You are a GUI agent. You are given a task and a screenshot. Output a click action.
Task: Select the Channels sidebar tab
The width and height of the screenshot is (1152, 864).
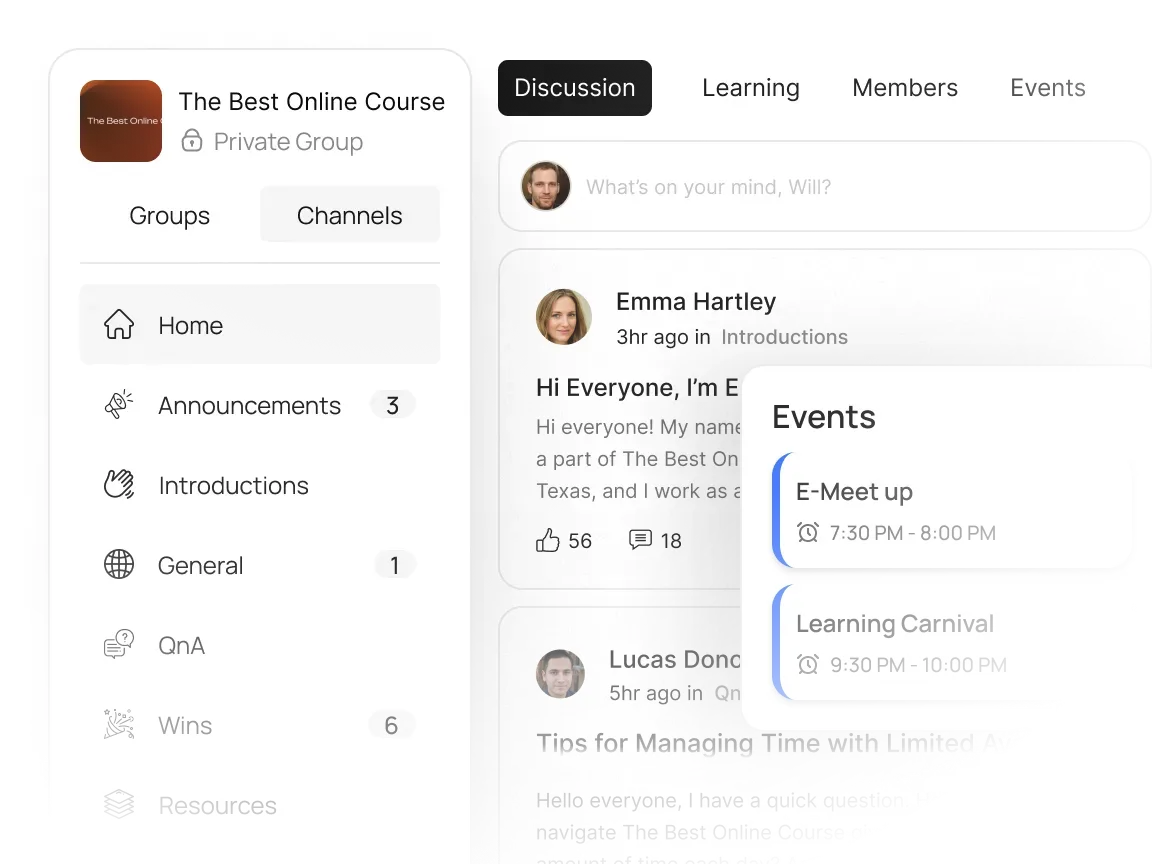pyautogui.click(x=350, y=215)
